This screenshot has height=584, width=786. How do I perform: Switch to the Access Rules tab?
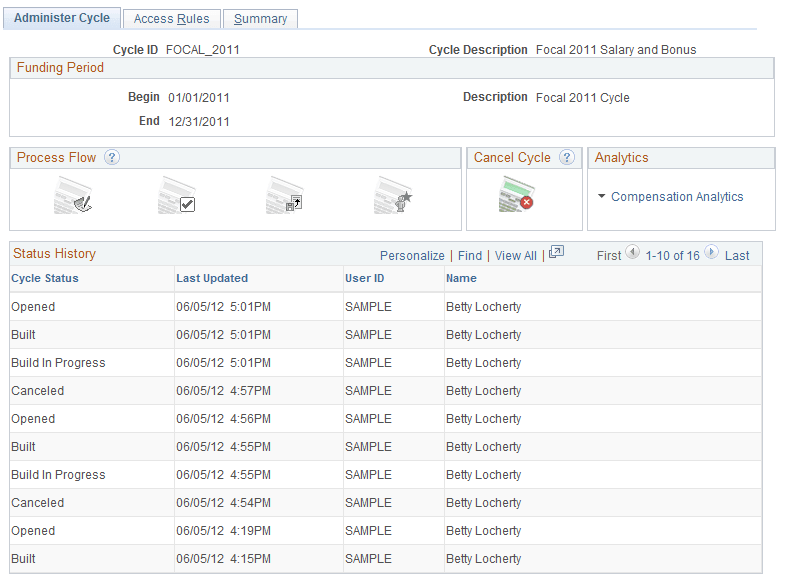(x=171, y=19)
